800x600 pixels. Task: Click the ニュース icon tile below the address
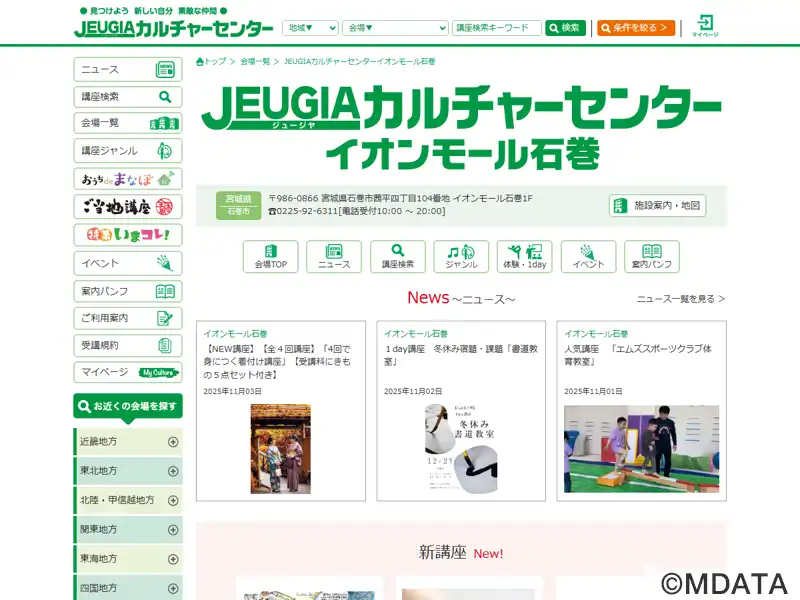click(x=334, y=257)
